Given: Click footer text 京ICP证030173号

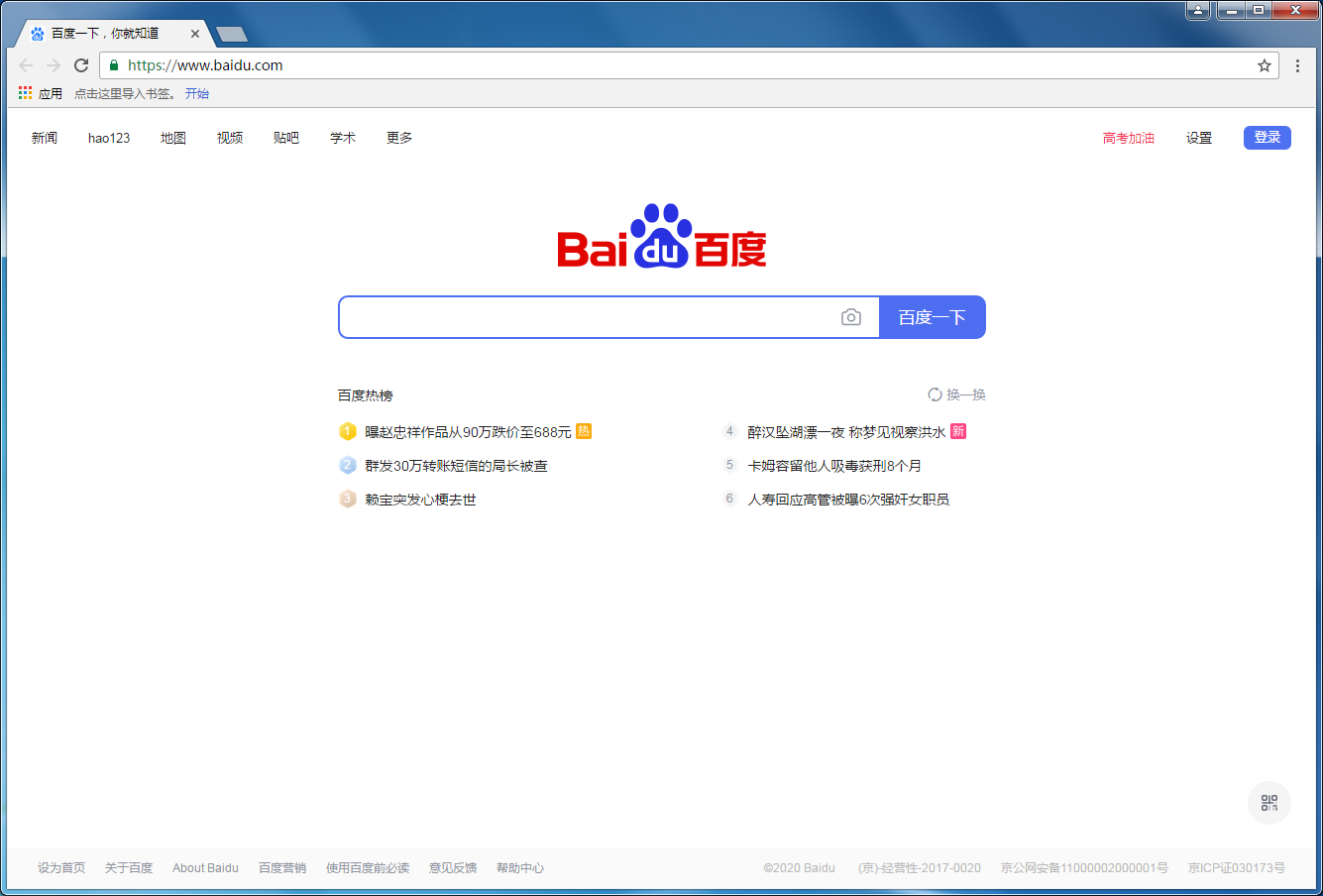Looking at the screenshot, I should coord(1237,868).
